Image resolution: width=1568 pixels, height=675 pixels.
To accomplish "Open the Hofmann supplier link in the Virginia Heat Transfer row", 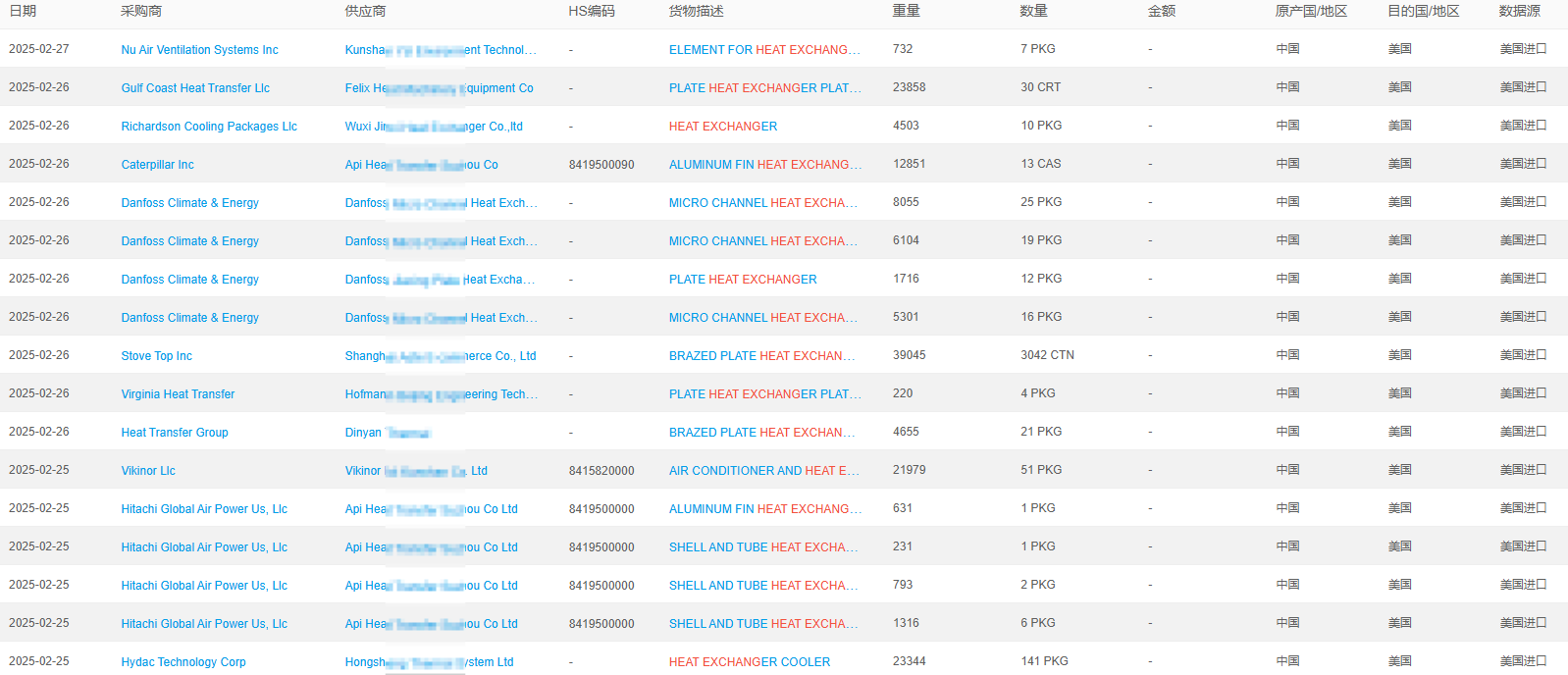I will (441, 394).
